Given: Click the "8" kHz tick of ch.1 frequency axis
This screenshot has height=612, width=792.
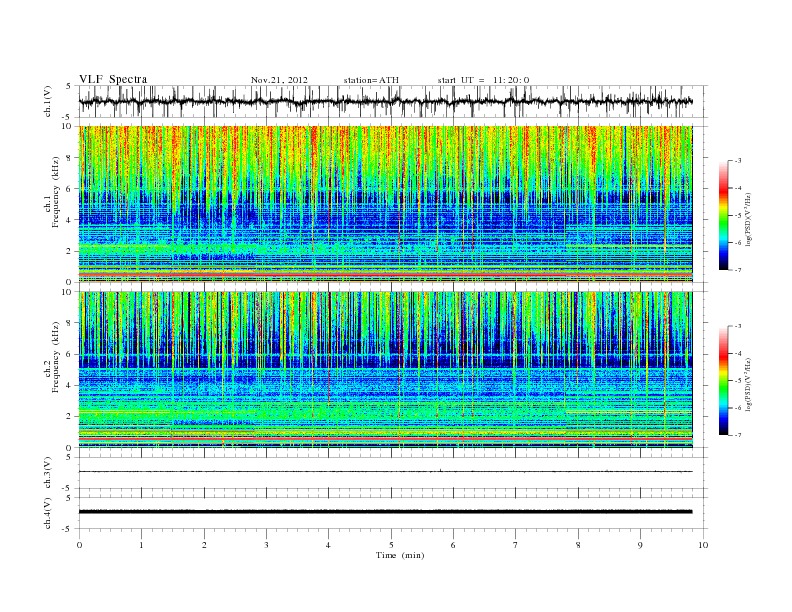Looking at the screenshot, I should click(x=70, y=158).
